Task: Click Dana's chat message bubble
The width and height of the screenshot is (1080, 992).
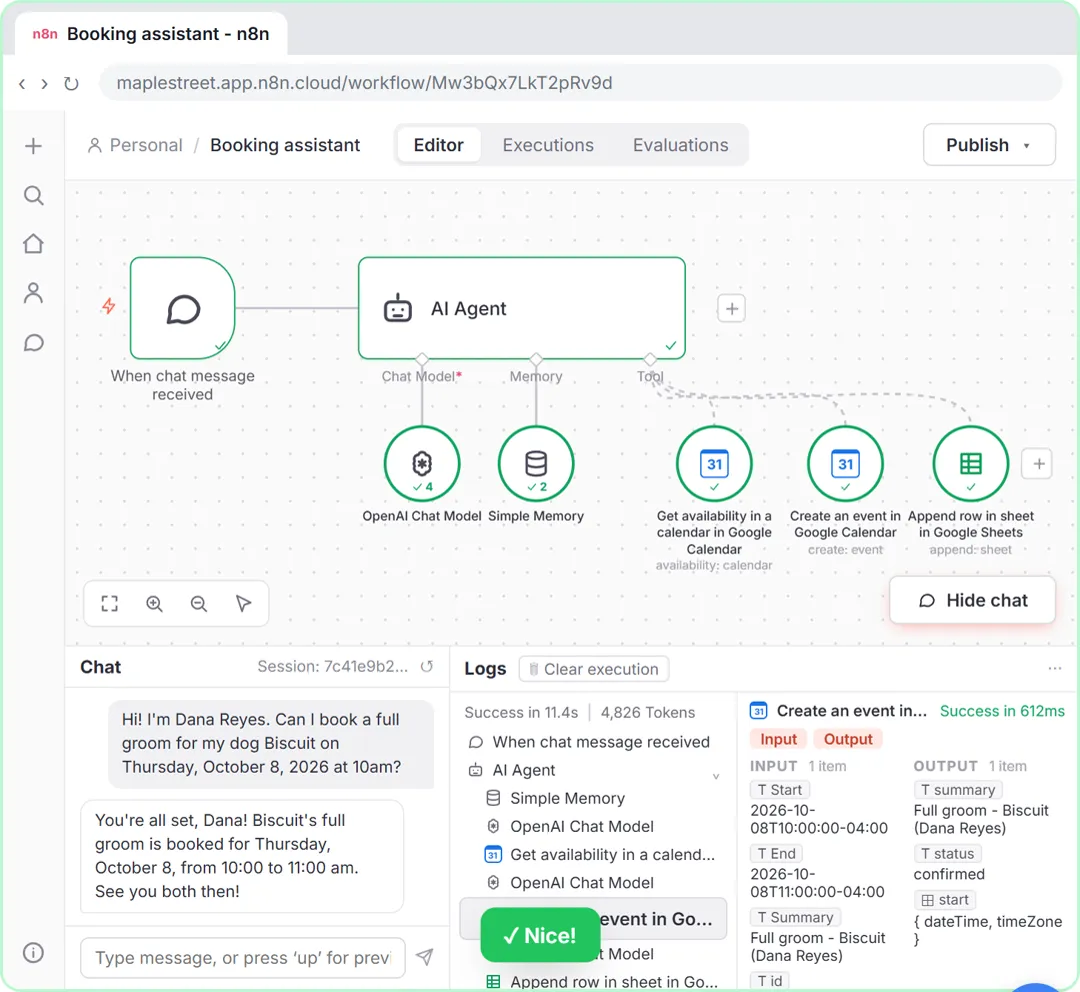Action: coord(271,743)
